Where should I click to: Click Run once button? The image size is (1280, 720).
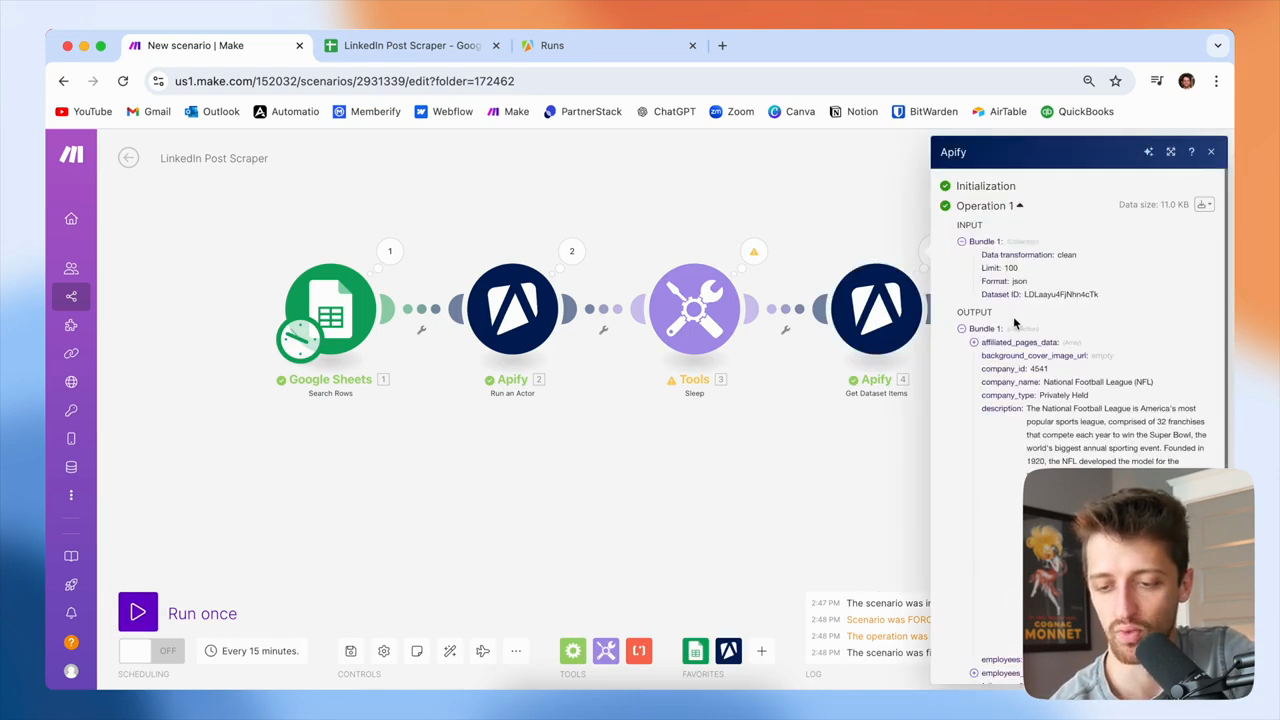[178, 613]
